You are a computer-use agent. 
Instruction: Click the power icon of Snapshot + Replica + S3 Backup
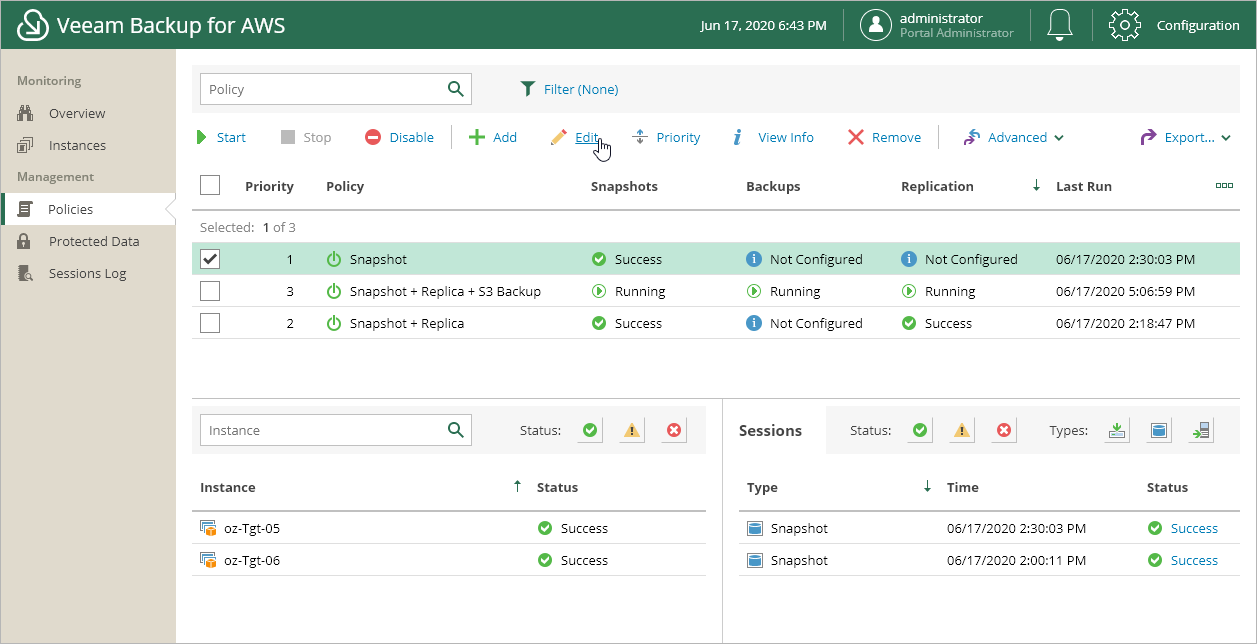(x=334, y=291)
